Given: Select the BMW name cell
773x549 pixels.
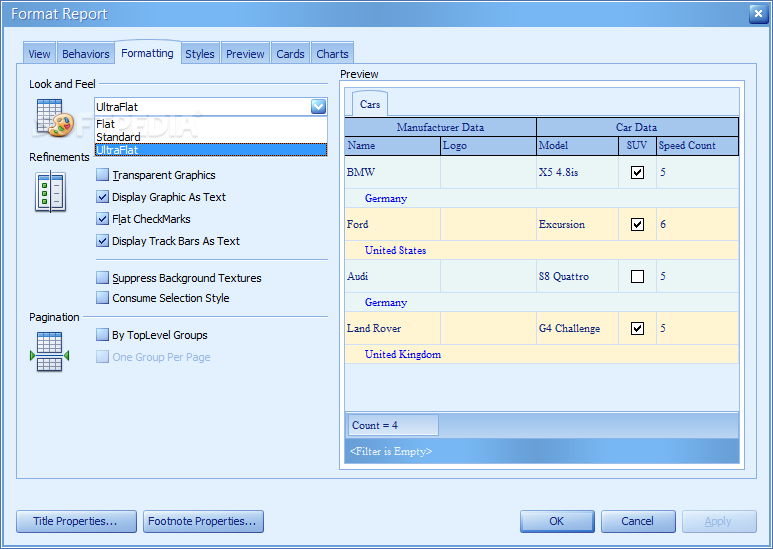Looking at the screenshot, I should (392, 172).
